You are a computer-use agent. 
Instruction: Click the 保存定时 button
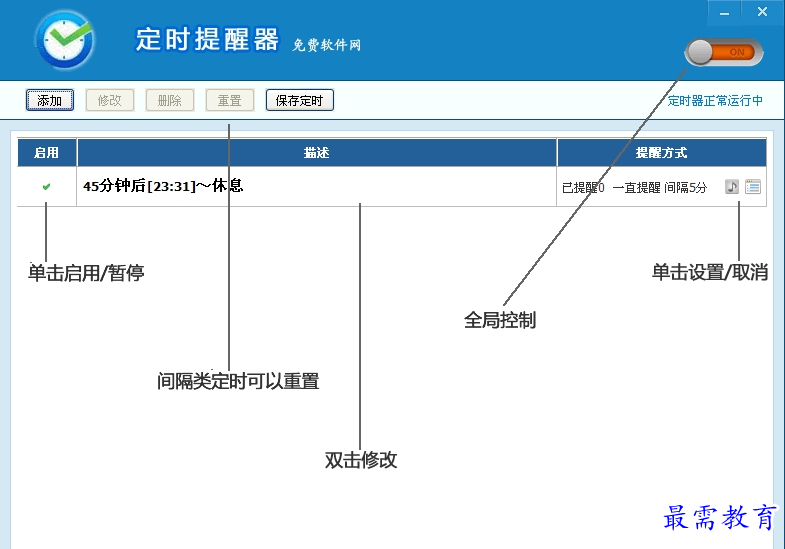[299, 100]
